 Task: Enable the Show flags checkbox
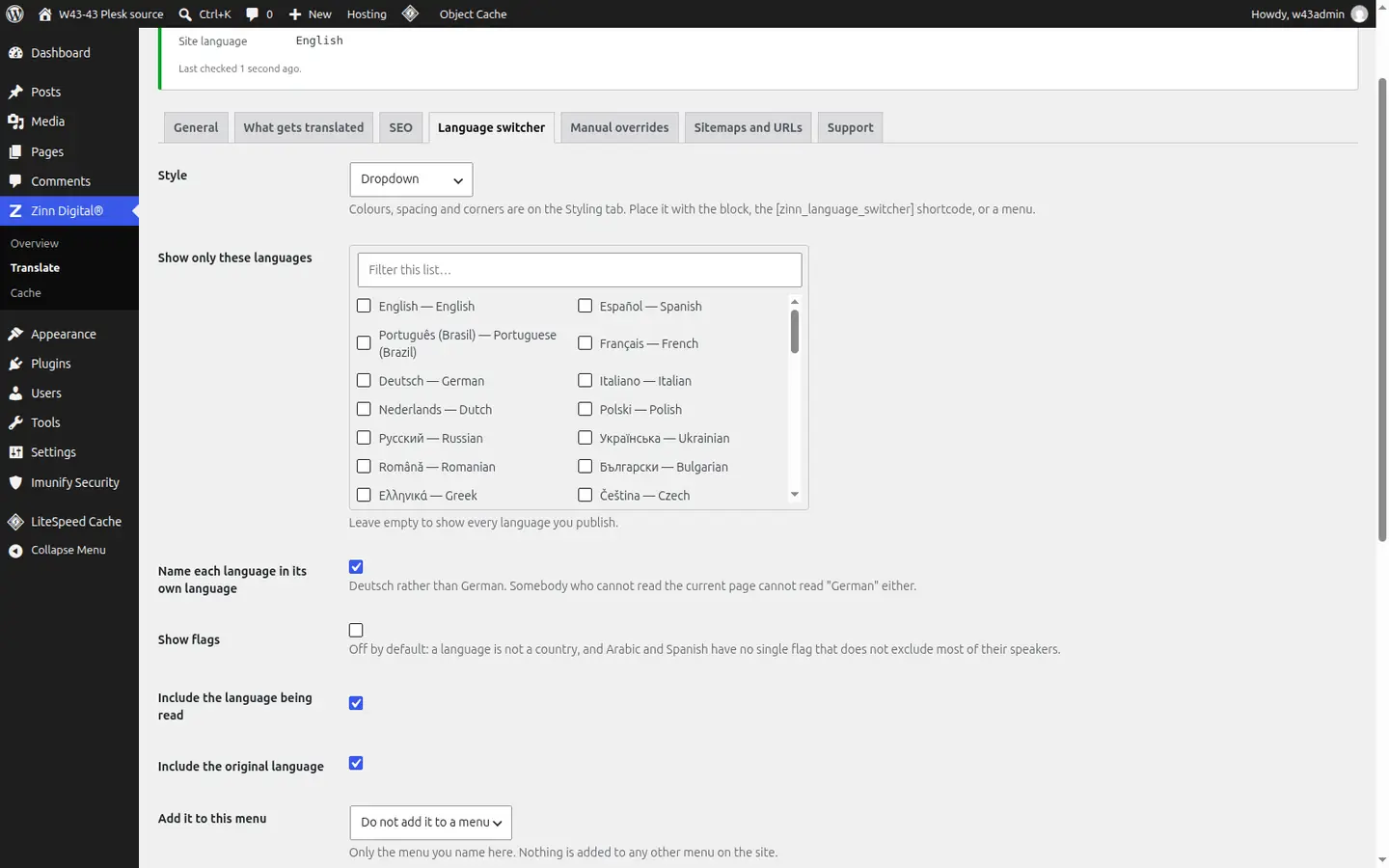tap(356, 631)
